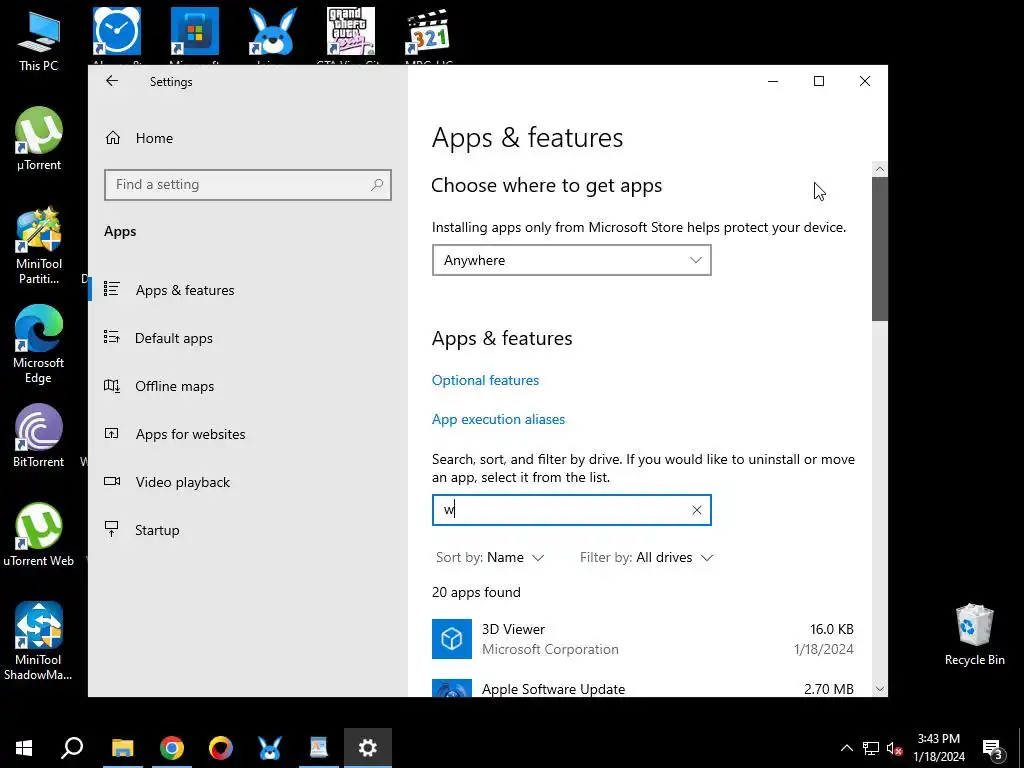This screenshot has height=768, width=1024.
Task: Minimize the Settings window
Action: click(773, 81)
